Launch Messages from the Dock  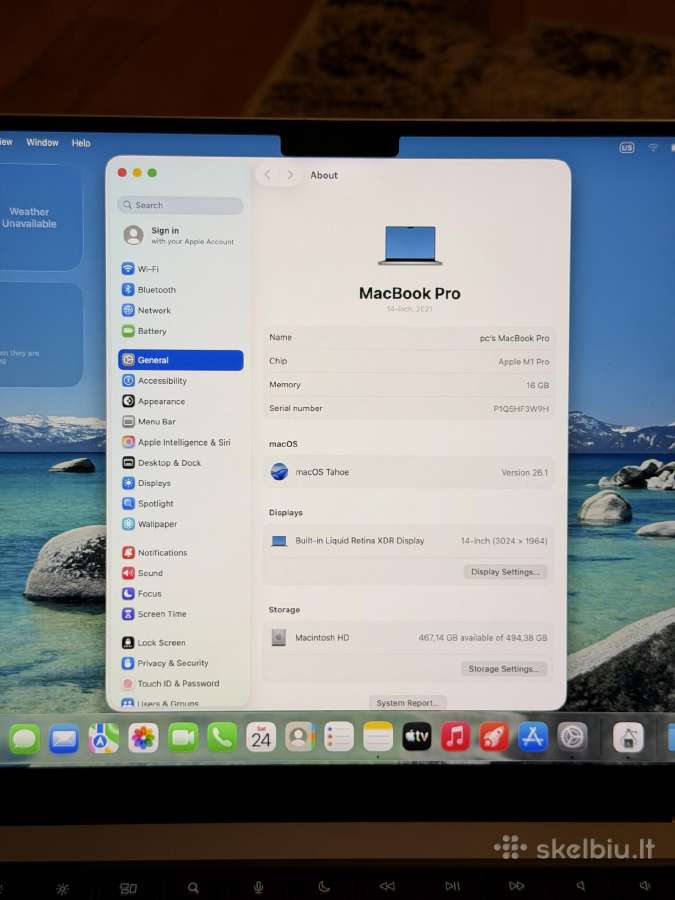click(x=25, y=738)
